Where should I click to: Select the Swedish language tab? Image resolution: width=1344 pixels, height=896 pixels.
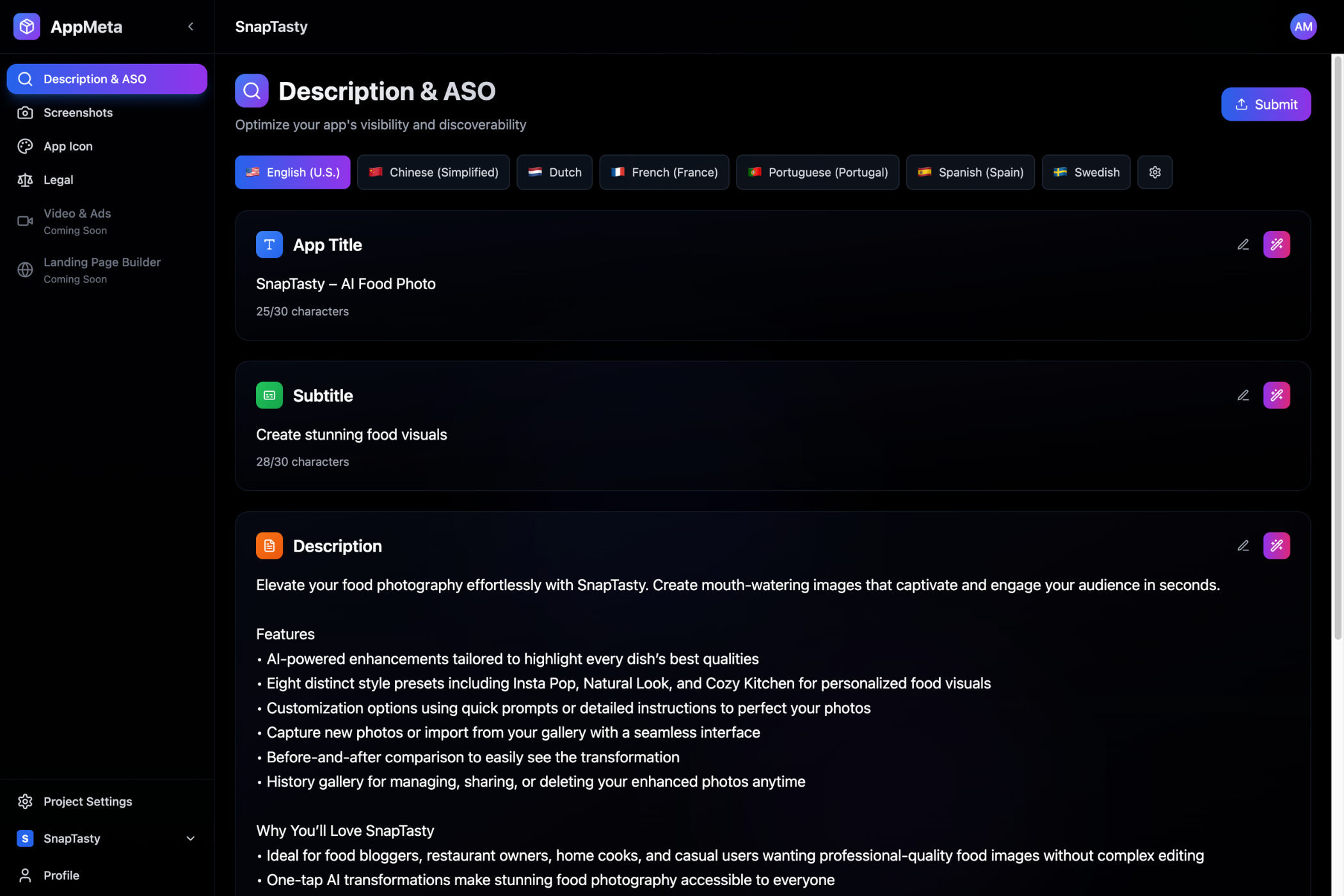(1085, 172)
